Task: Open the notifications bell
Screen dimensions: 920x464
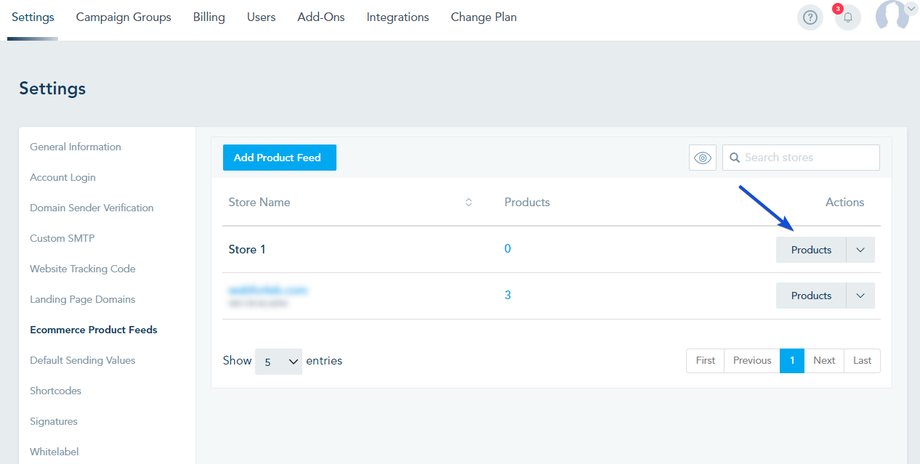Action: [848, 18]
